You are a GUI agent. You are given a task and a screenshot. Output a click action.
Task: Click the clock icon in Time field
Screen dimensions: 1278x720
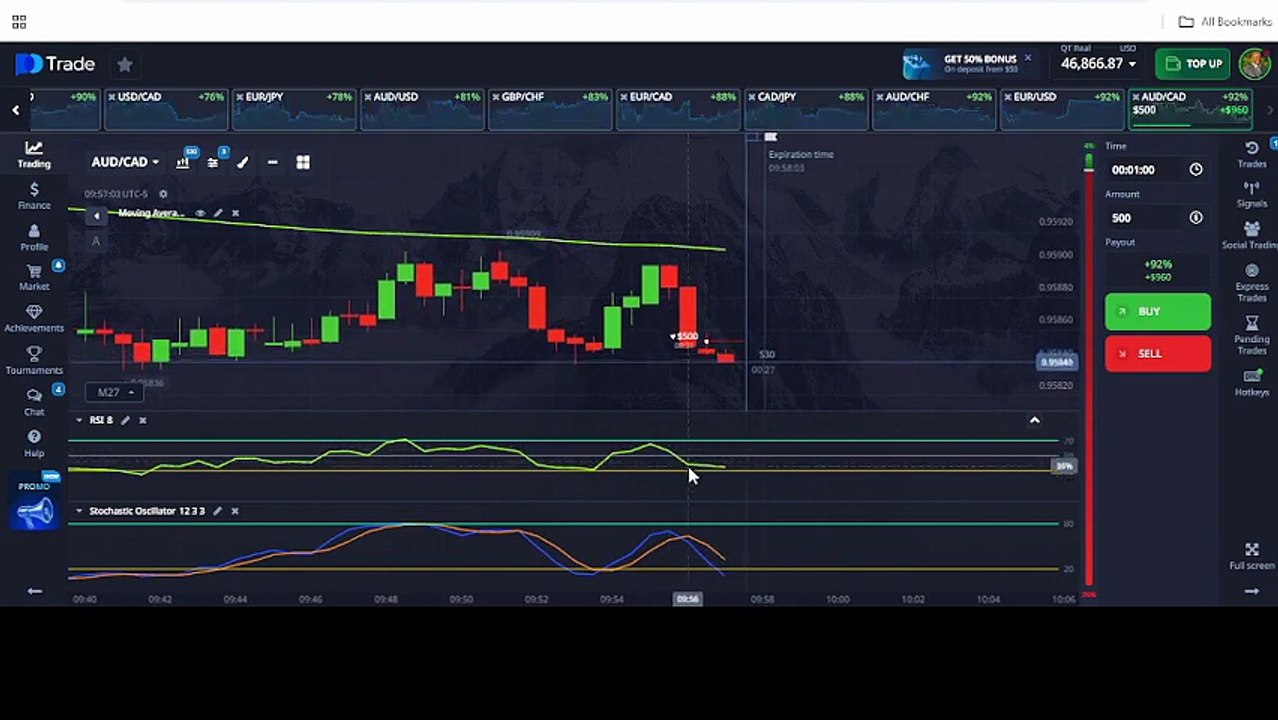[x=1196, y=170]
